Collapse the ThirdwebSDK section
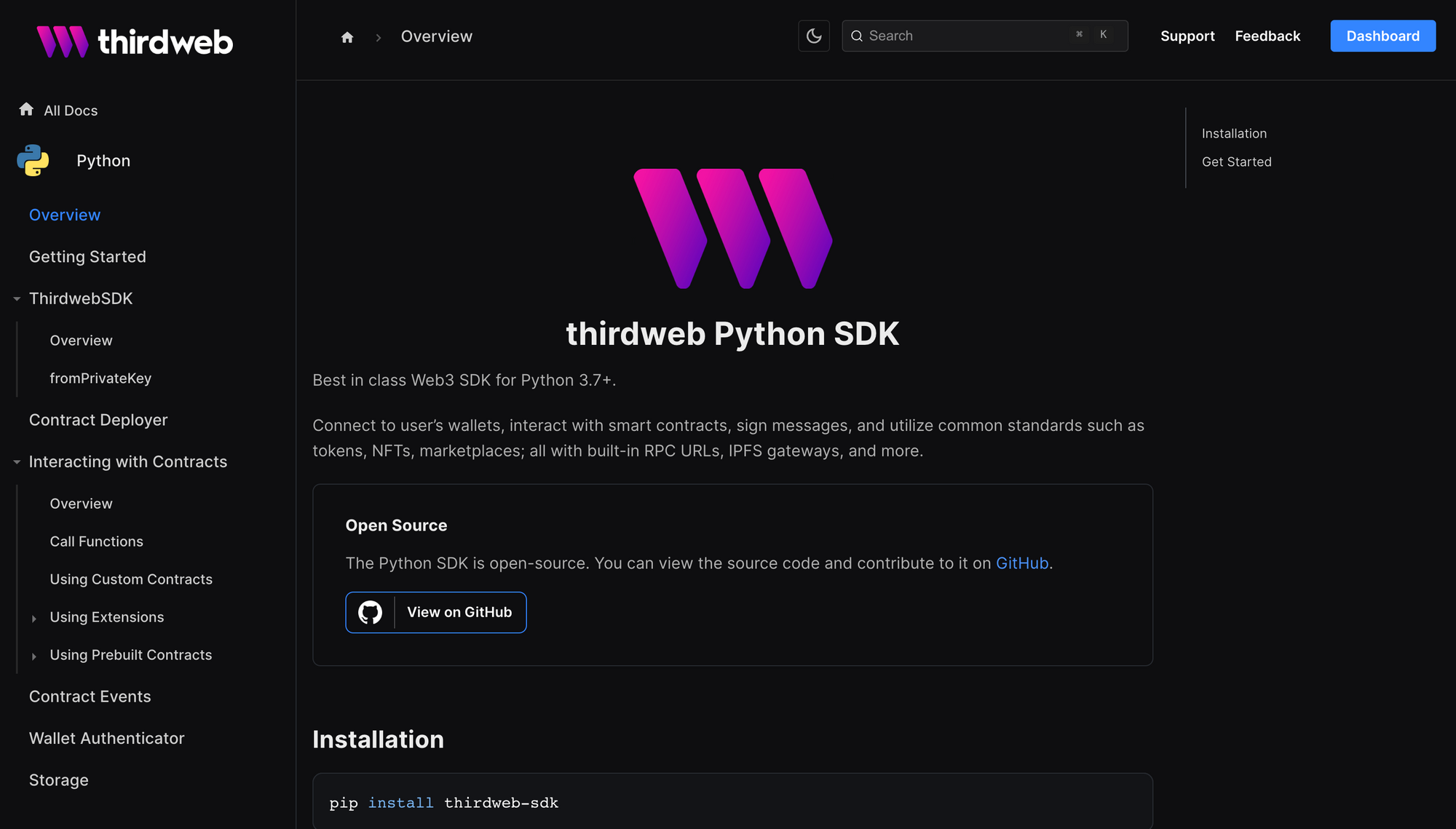 point(17,298)
